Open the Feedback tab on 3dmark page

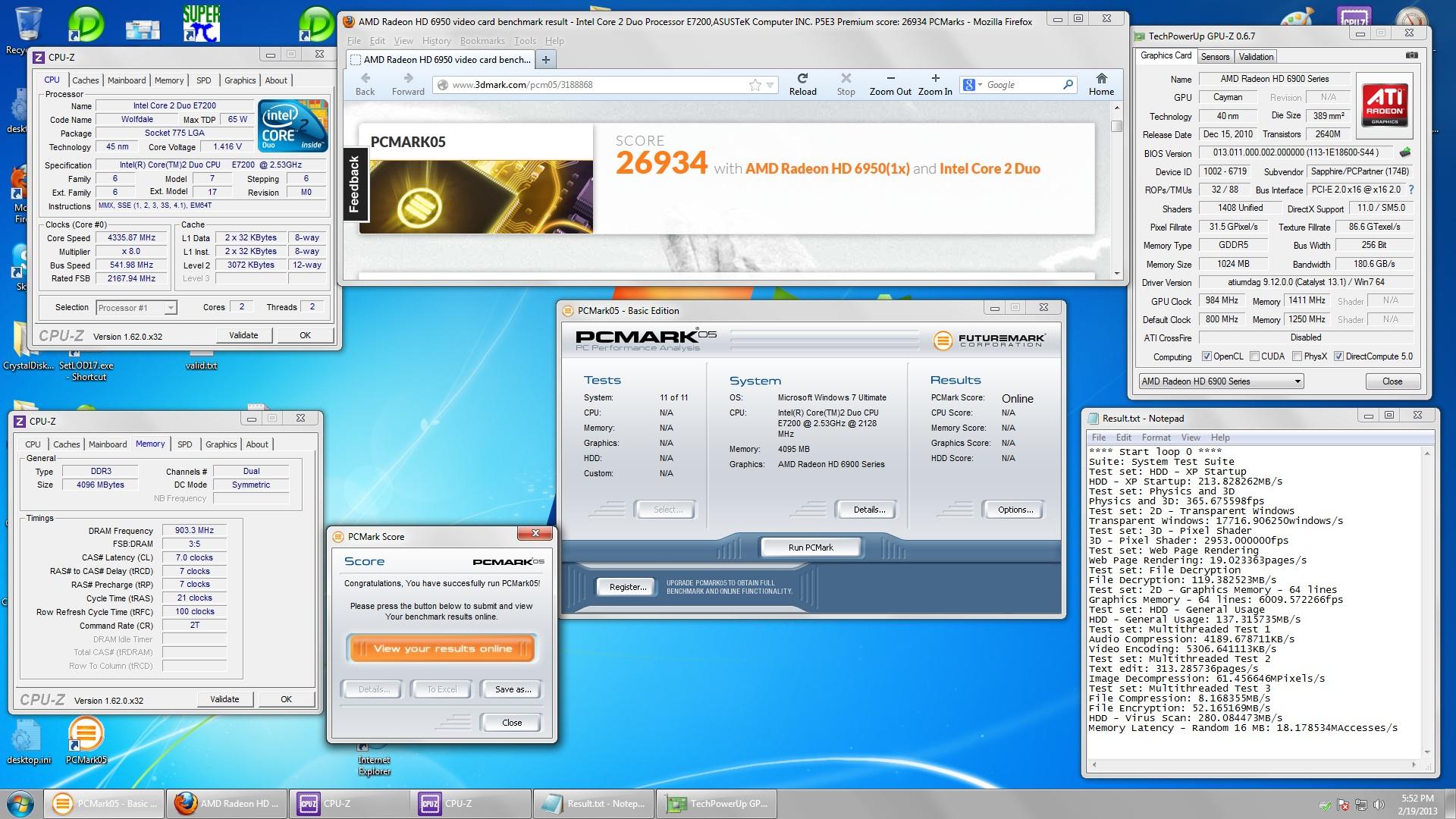(x=354, y=184)
